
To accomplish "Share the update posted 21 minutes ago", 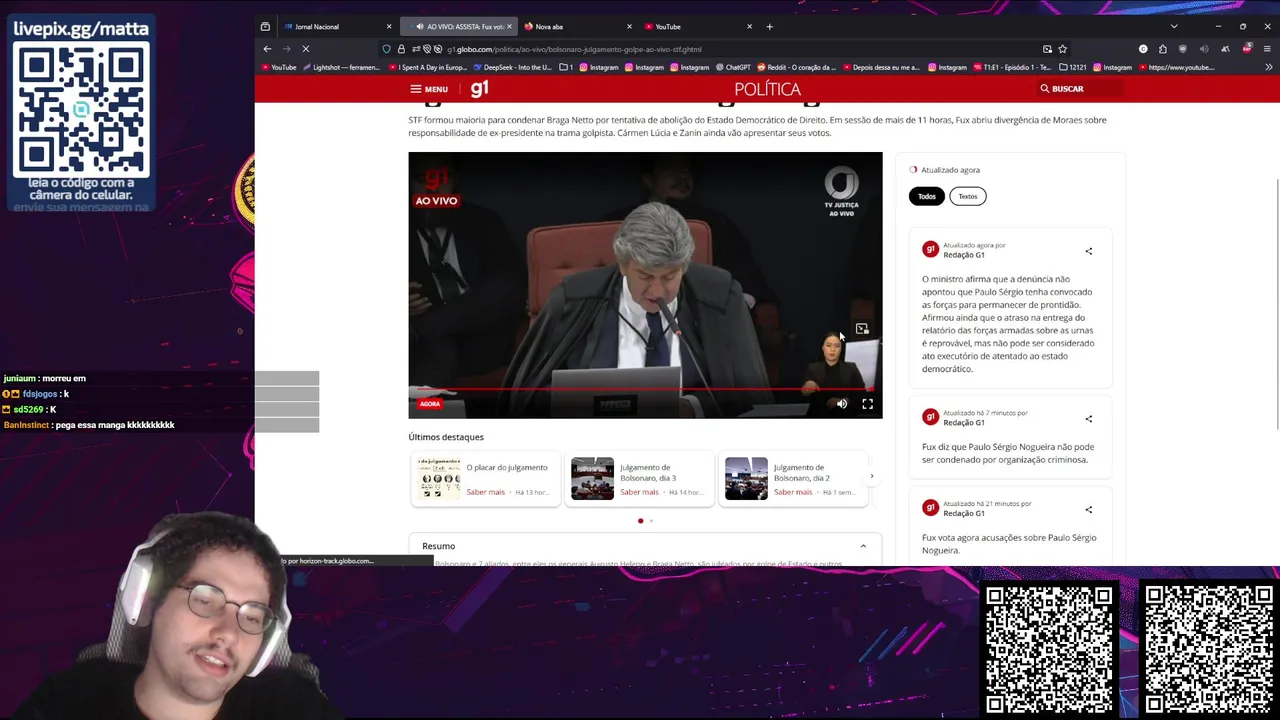I will (1089, 510).
